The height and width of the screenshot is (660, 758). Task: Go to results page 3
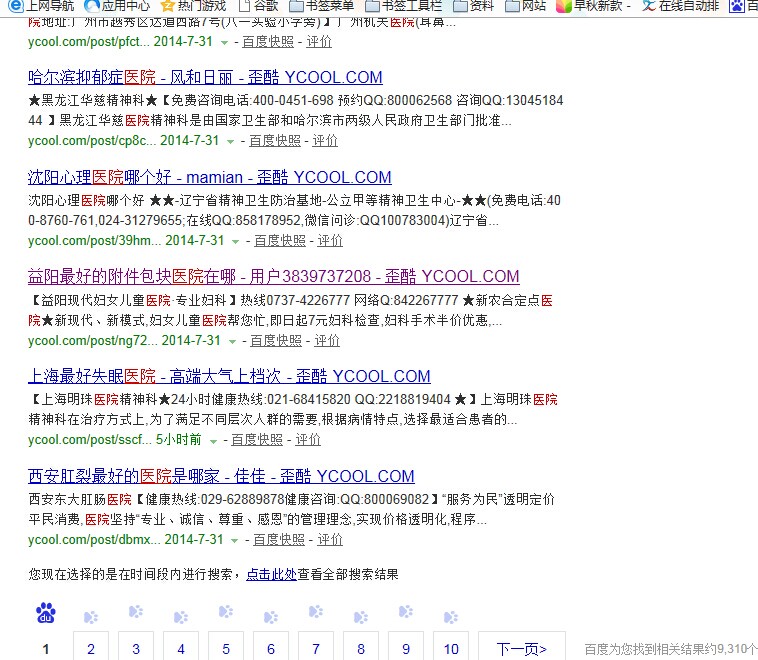pos(136,648)
